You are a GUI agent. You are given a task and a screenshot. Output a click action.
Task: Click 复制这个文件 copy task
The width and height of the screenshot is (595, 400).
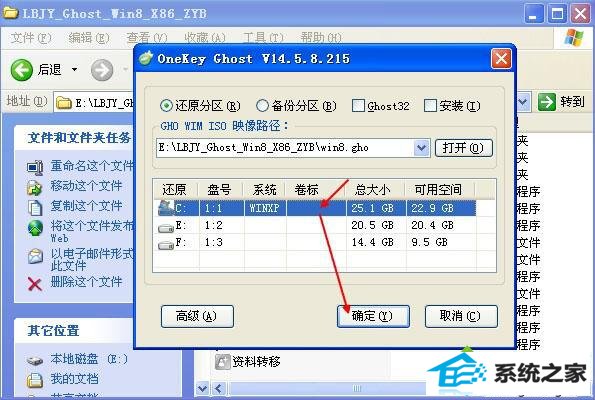86,205
